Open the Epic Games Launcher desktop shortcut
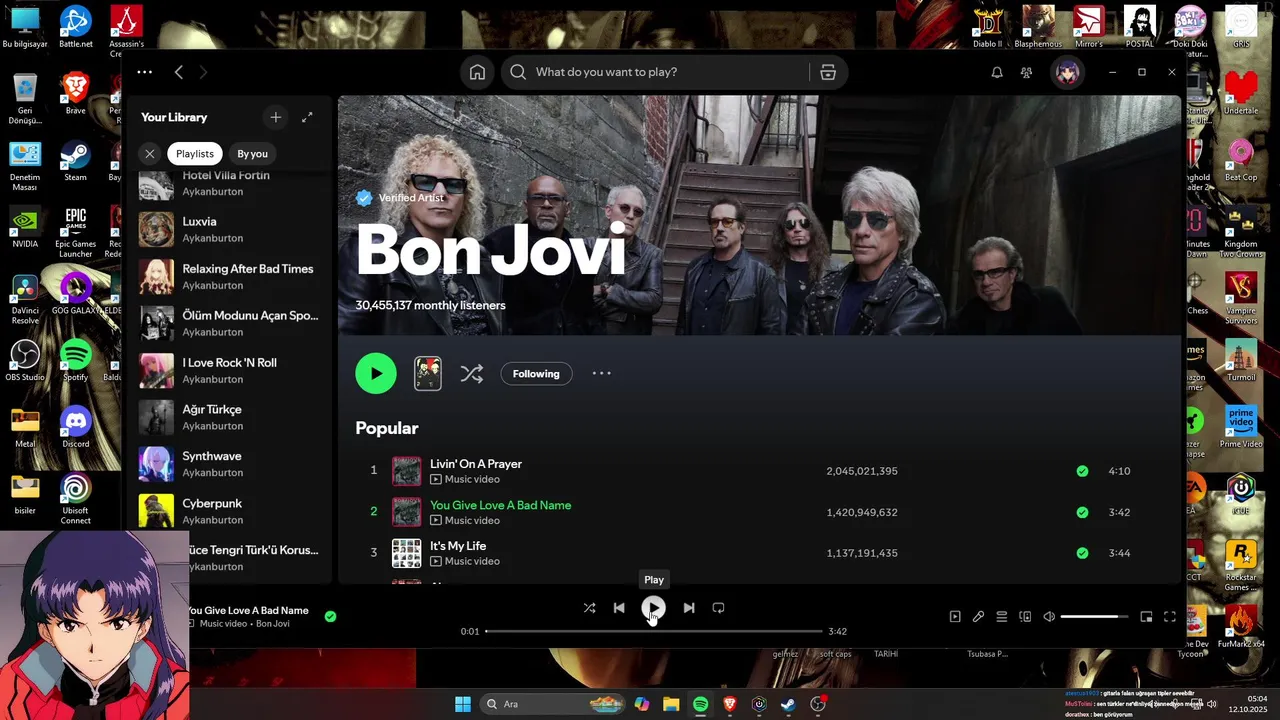Image resolution: width=1280 pixels, height=720 pixels. click(75, 232)
